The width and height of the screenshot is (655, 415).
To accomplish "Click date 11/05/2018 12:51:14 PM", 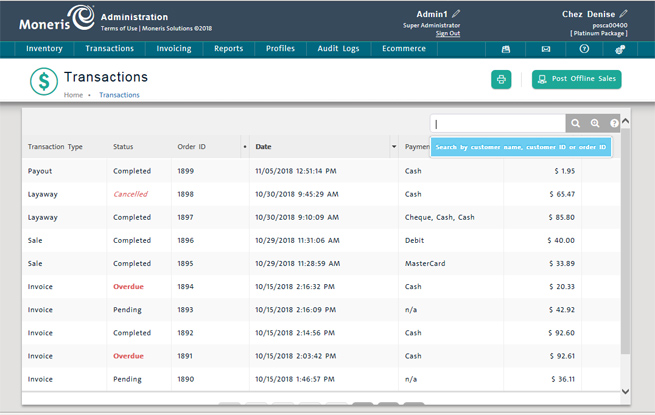I will point(296,171).
